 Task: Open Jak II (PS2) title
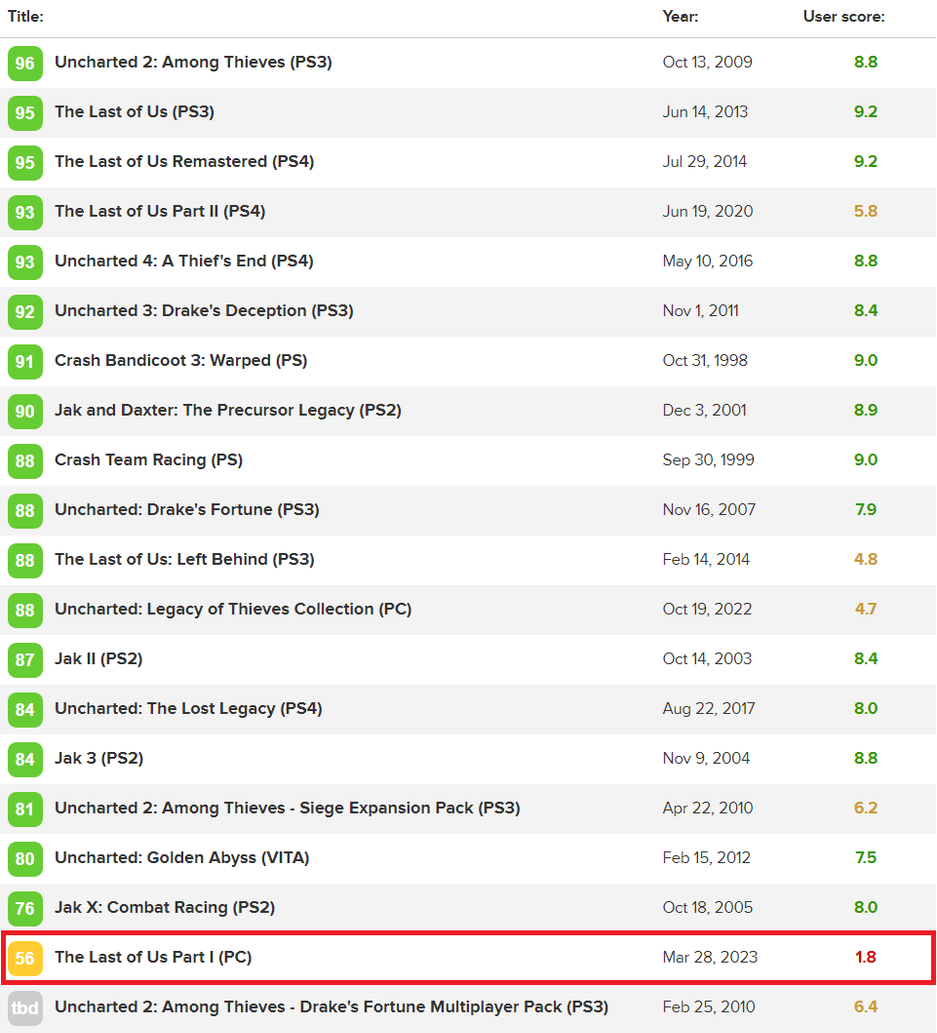[99, 659]
